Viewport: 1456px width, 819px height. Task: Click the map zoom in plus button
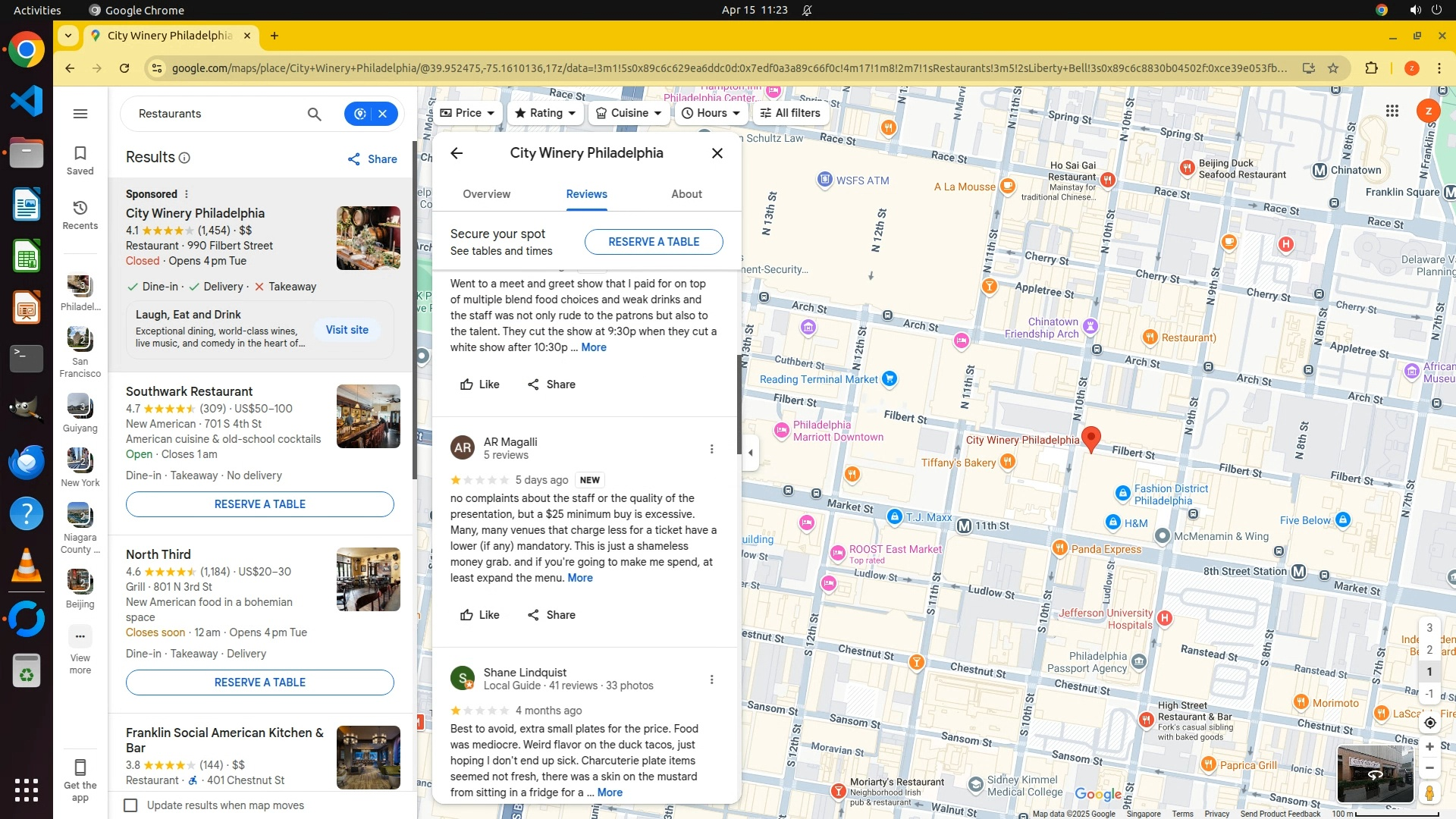tap(1429, 747)
